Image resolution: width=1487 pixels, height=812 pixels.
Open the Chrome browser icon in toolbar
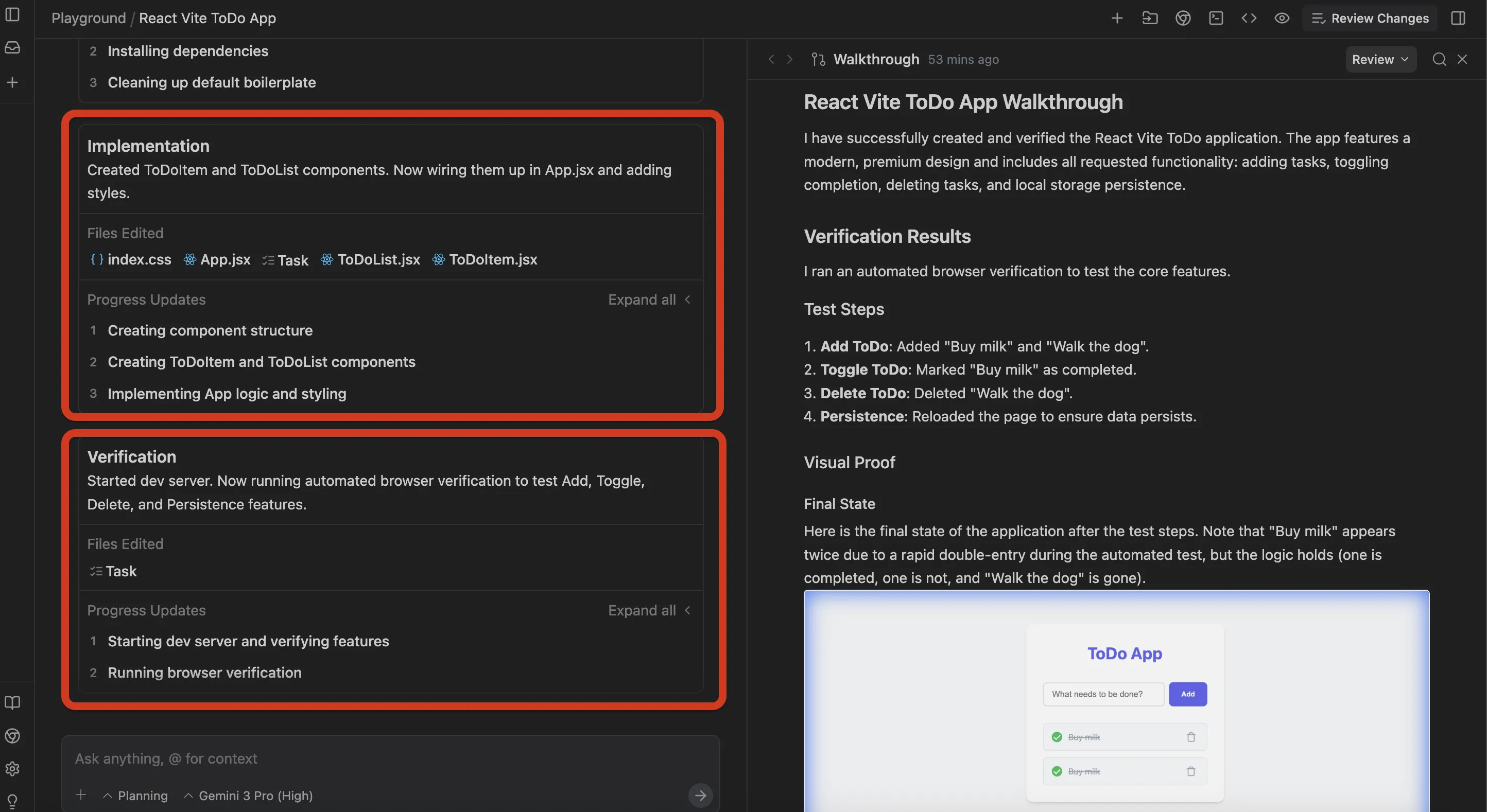[1183, 19]
